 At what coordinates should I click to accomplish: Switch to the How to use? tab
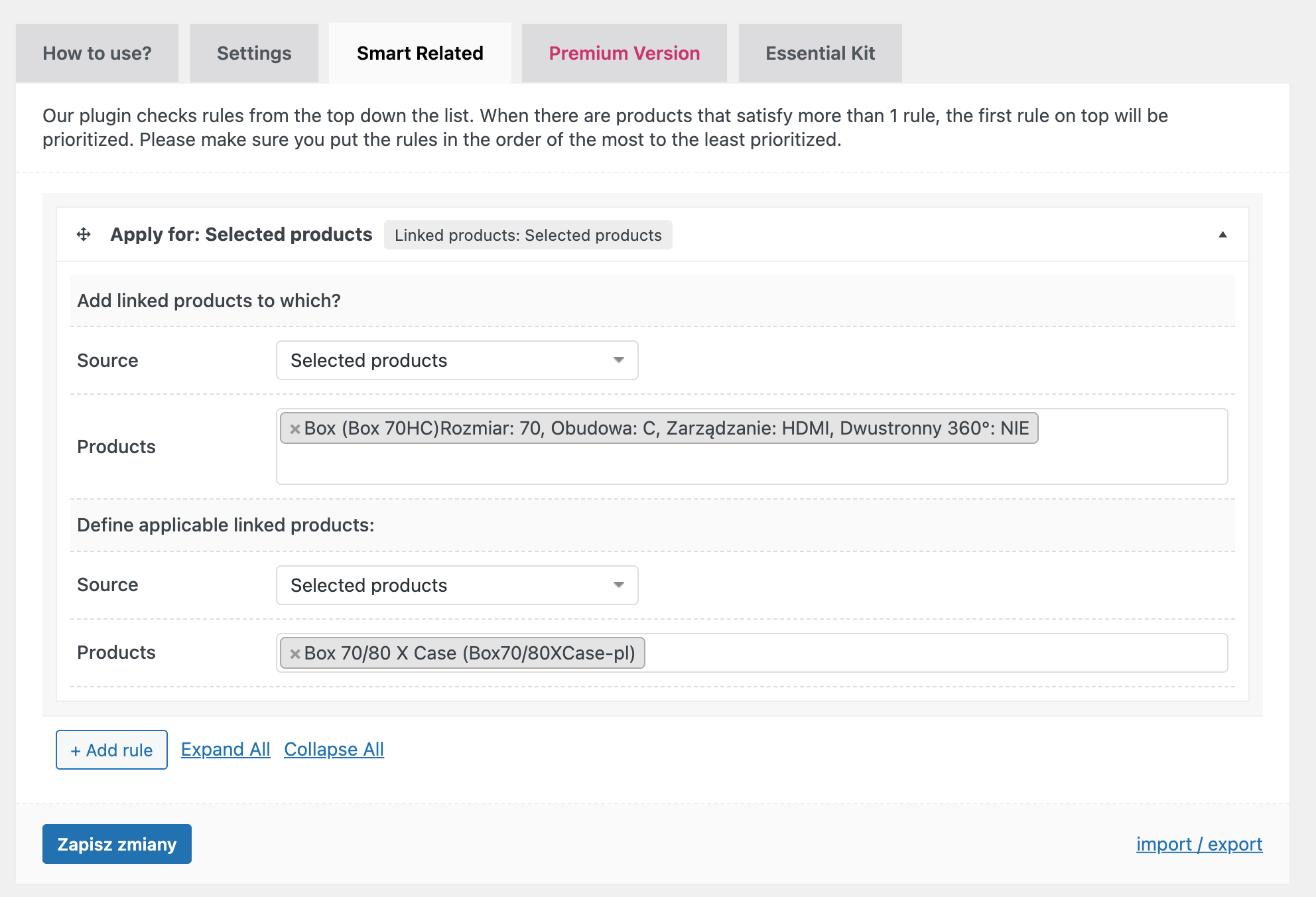(97, 53)
